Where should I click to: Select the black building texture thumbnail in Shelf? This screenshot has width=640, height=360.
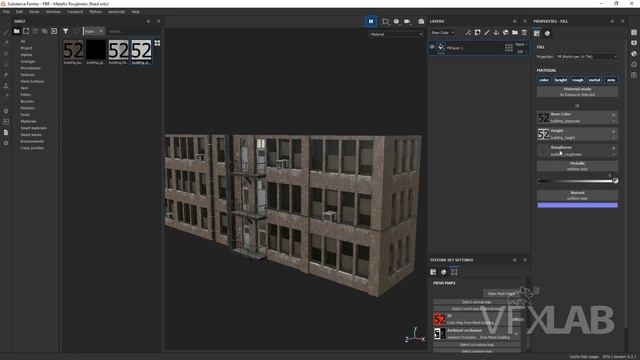point(96,50)
